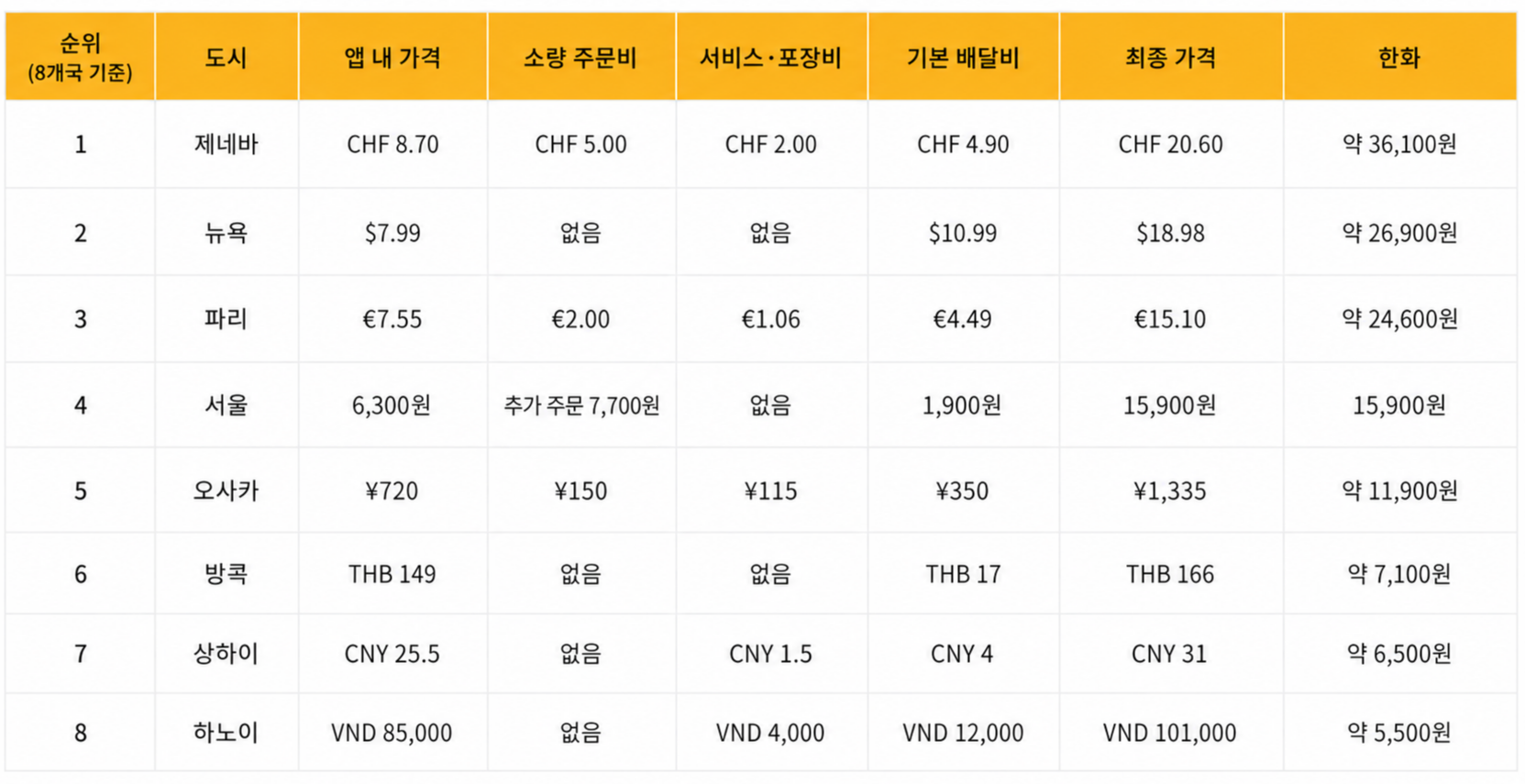The height and width of the screenshot is (784, 1525).
Task: Click the 상하이 city cell
Action: (227, 654)
